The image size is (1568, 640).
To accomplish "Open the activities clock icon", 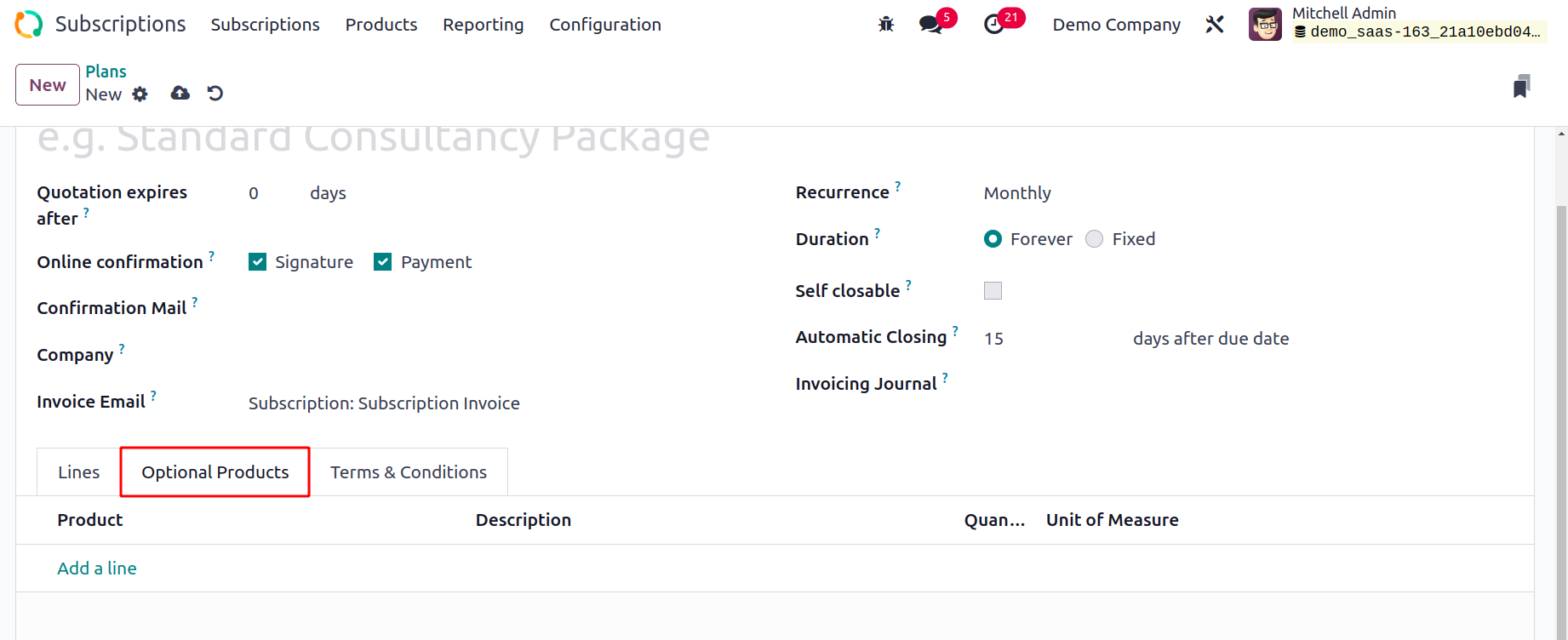I will pyautogui.click(x=993, y=25).
